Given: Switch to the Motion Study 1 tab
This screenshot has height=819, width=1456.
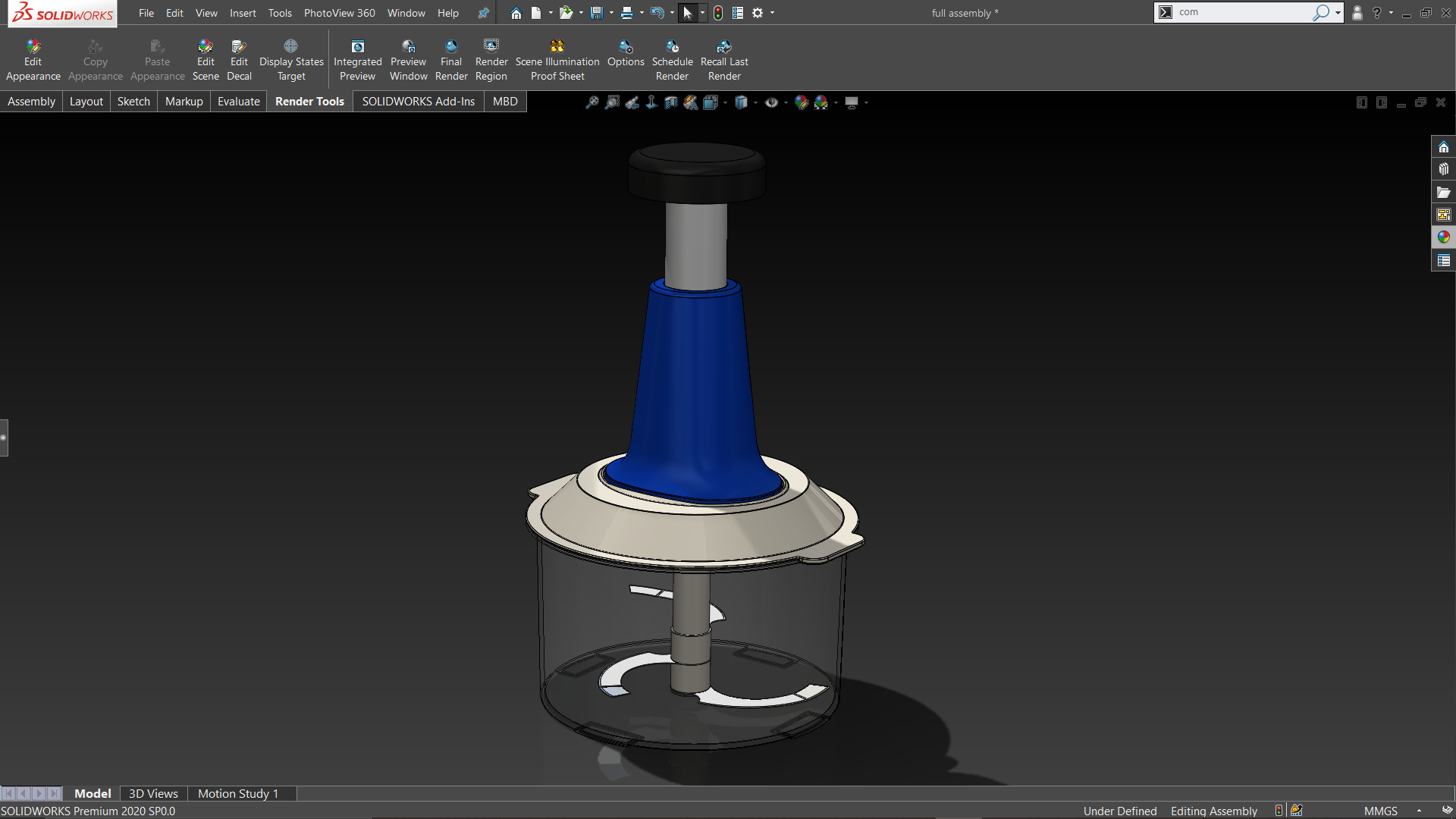Looking at the screenshot, I should (238, 793).
